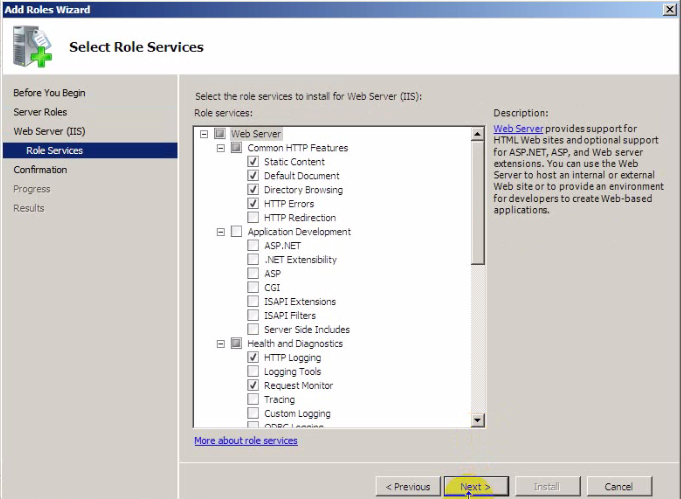Collapse the Health and Diagnostics node
The image size is (681, 499).
[221, 344]
